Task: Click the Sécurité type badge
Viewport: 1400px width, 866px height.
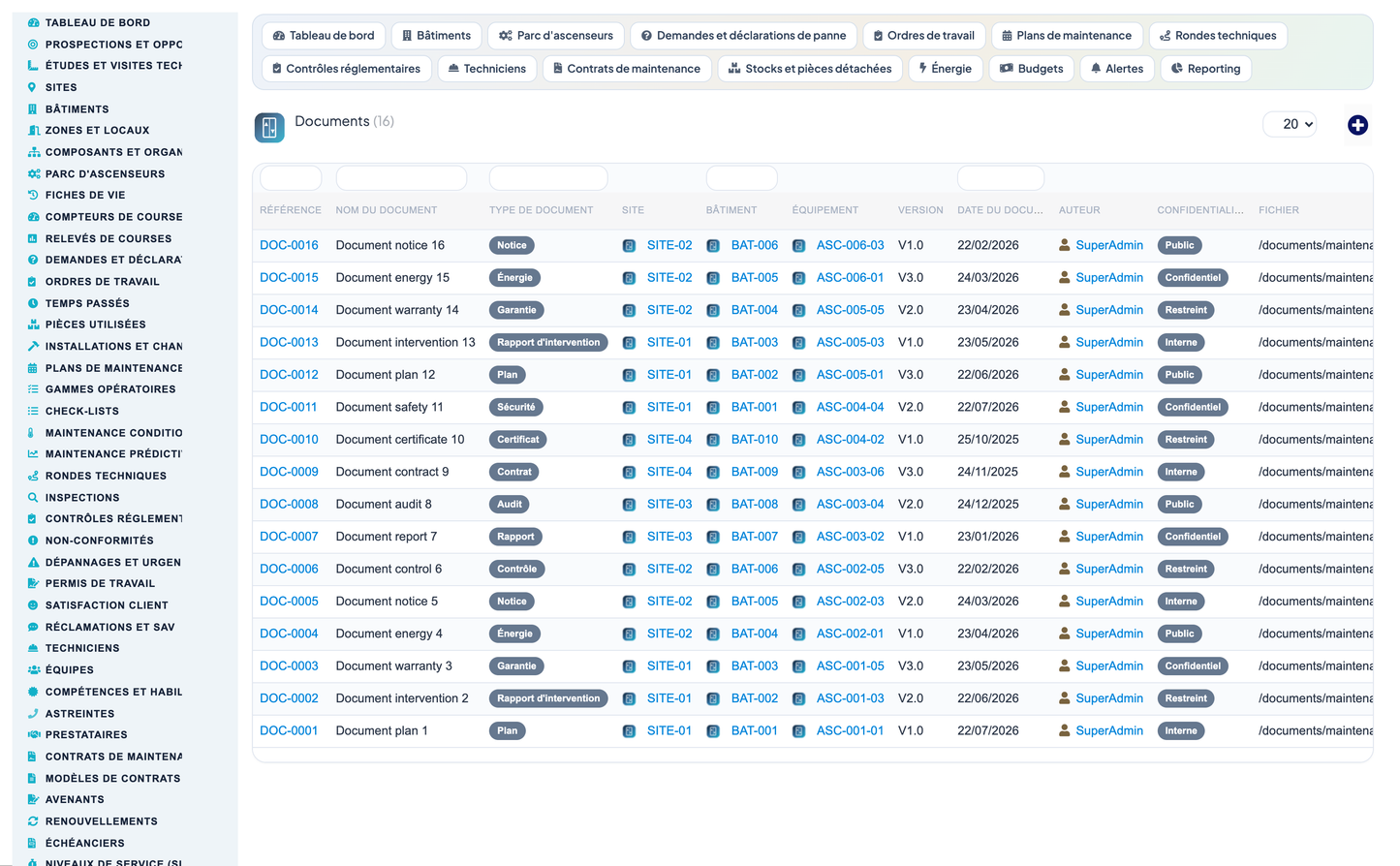Action: click(x=516, y=408)
